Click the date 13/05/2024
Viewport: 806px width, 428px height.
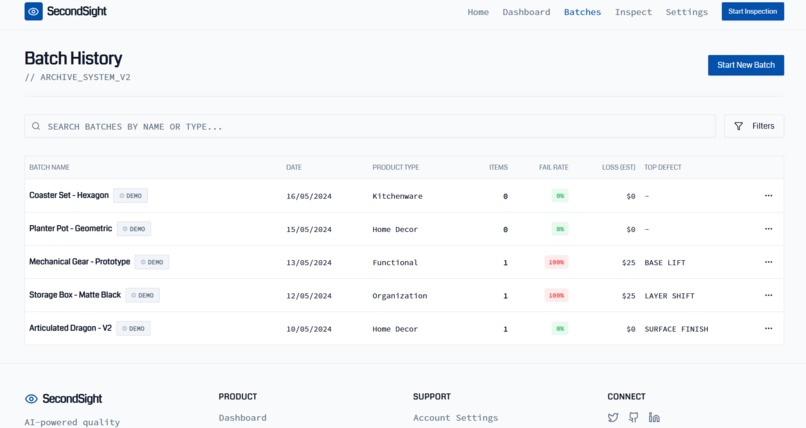pos(309,263)
